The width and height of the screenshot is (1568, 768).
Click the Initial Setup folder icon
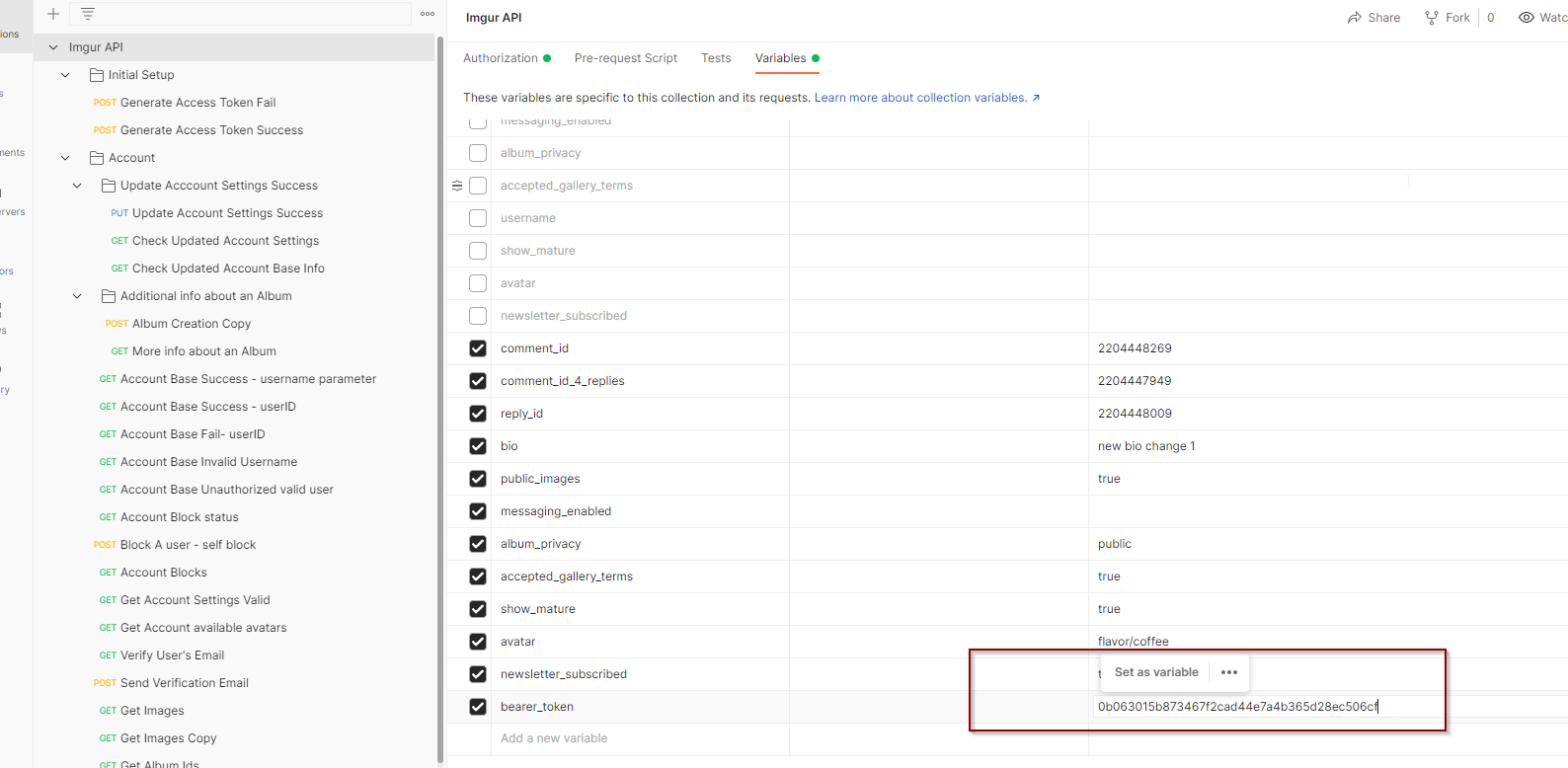(97, 75)
